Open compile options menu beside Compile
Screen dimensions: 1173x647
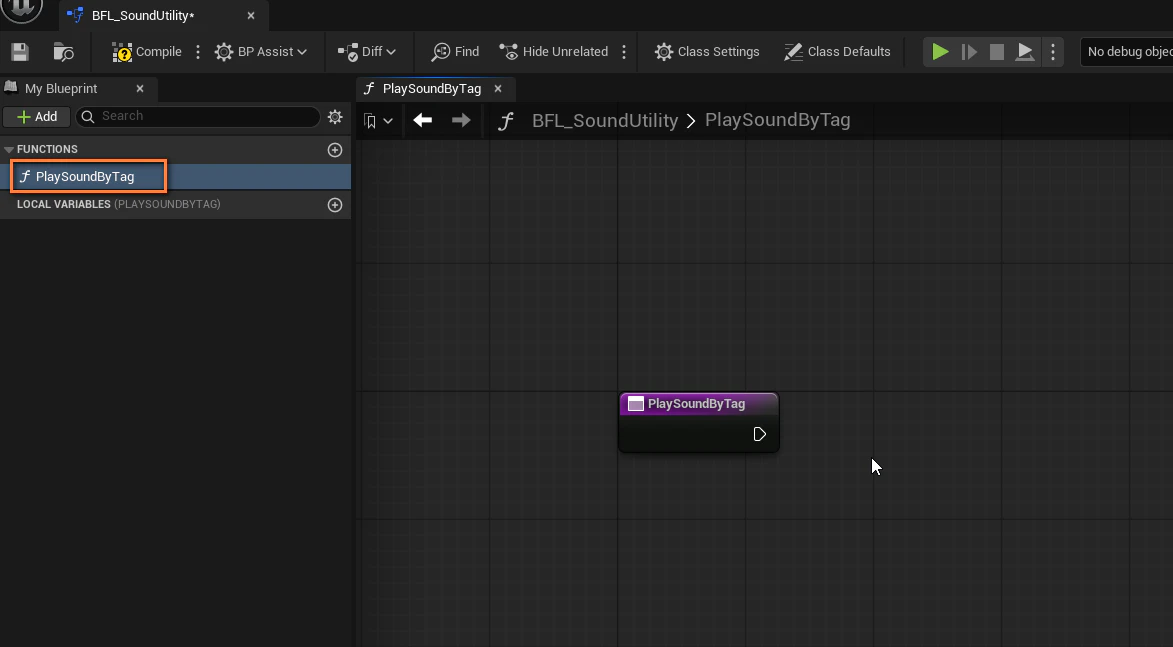(x=197, y=52)
